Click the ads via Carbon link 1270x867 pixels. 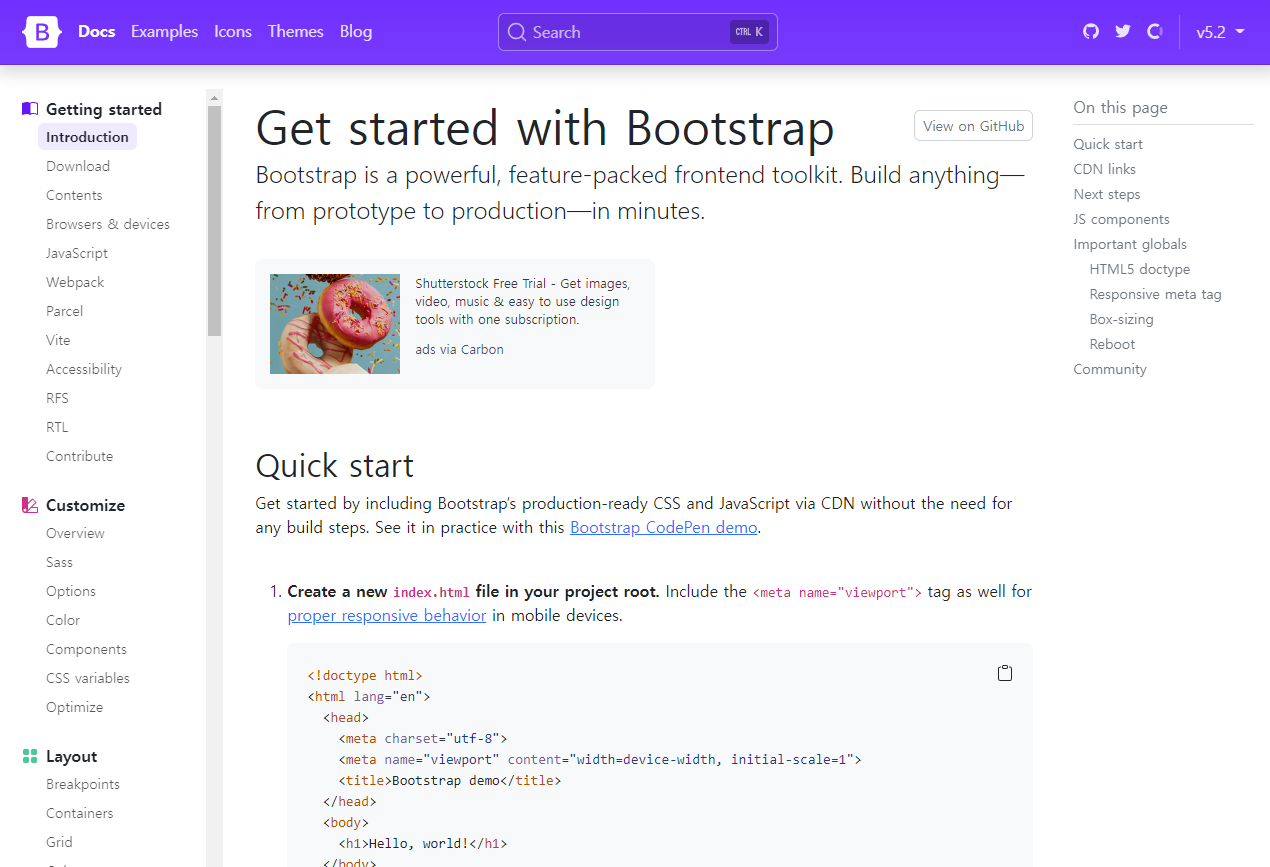pyautogui.click(x=460, y=350)
